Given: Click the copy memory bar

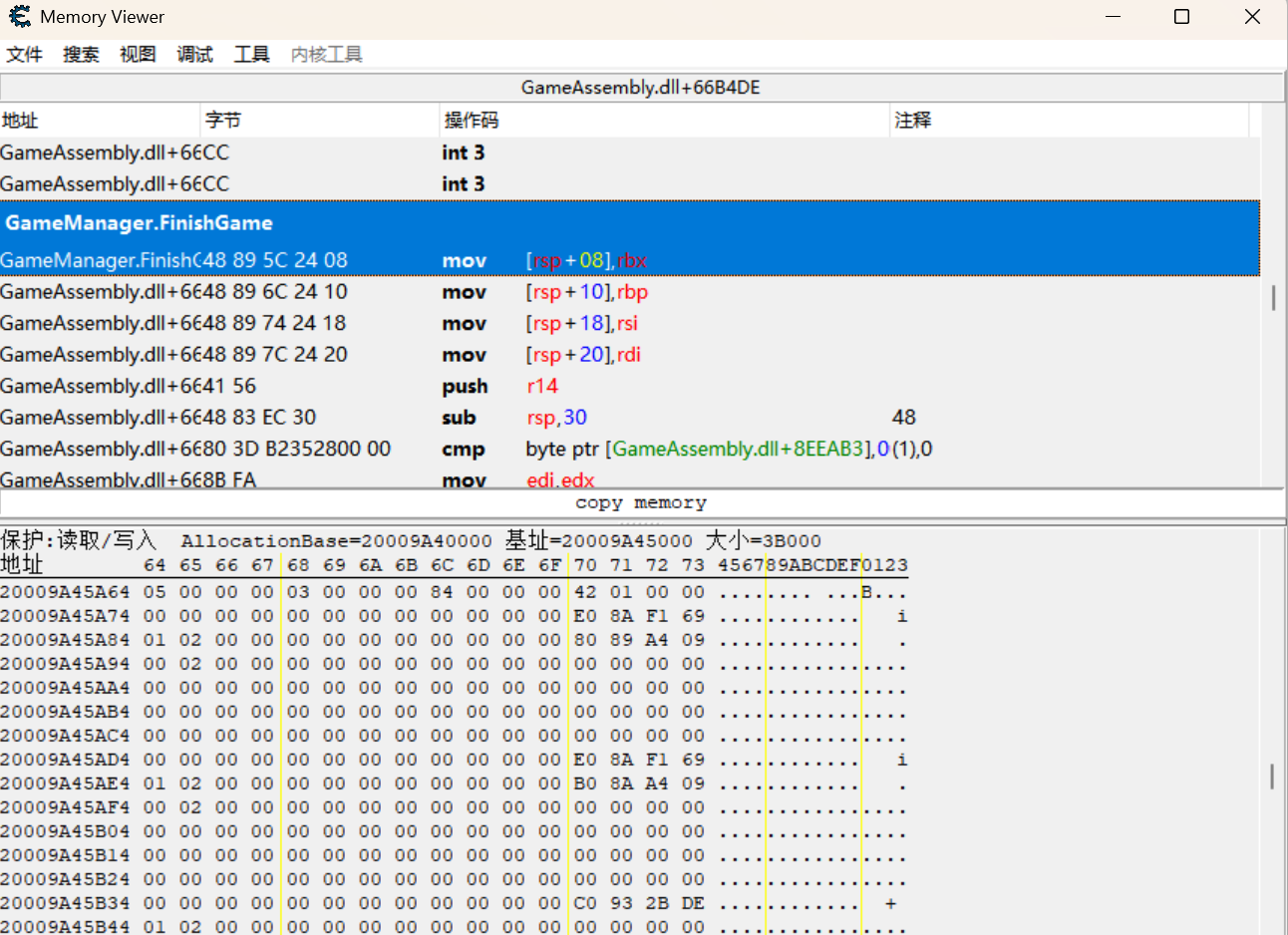Looking at the screenshot, I should coord(641,502).
